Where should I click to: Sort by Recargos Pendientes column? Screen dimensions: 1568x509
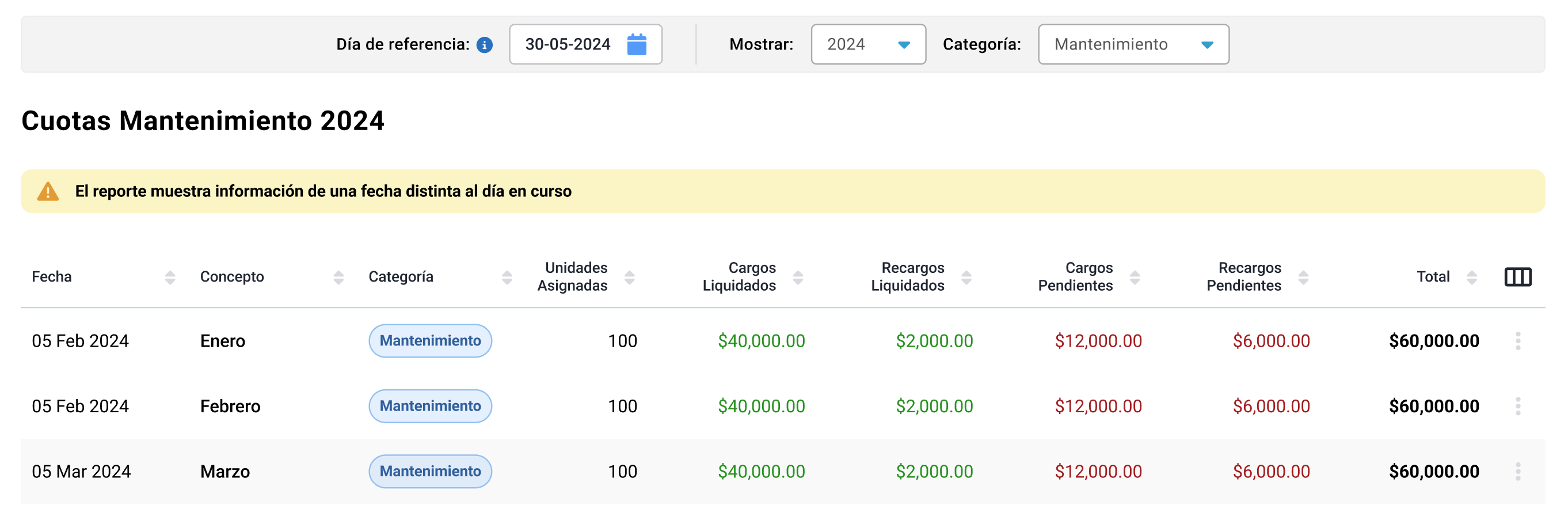point(1303,278)
